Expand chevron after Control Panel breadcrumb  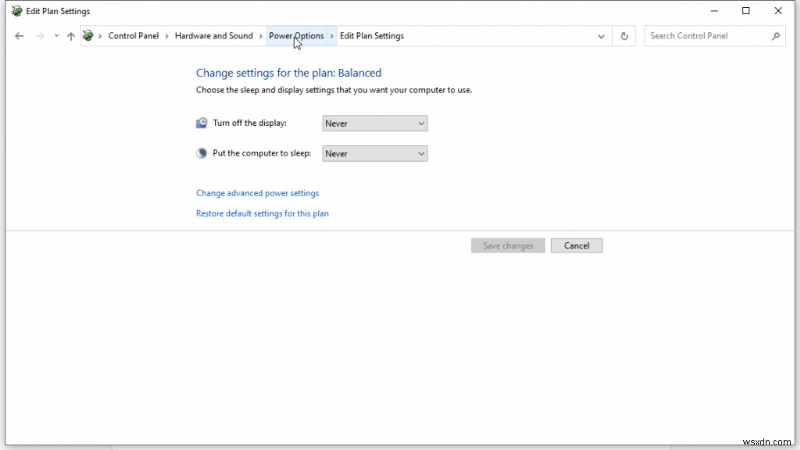[x=167, y=36]
